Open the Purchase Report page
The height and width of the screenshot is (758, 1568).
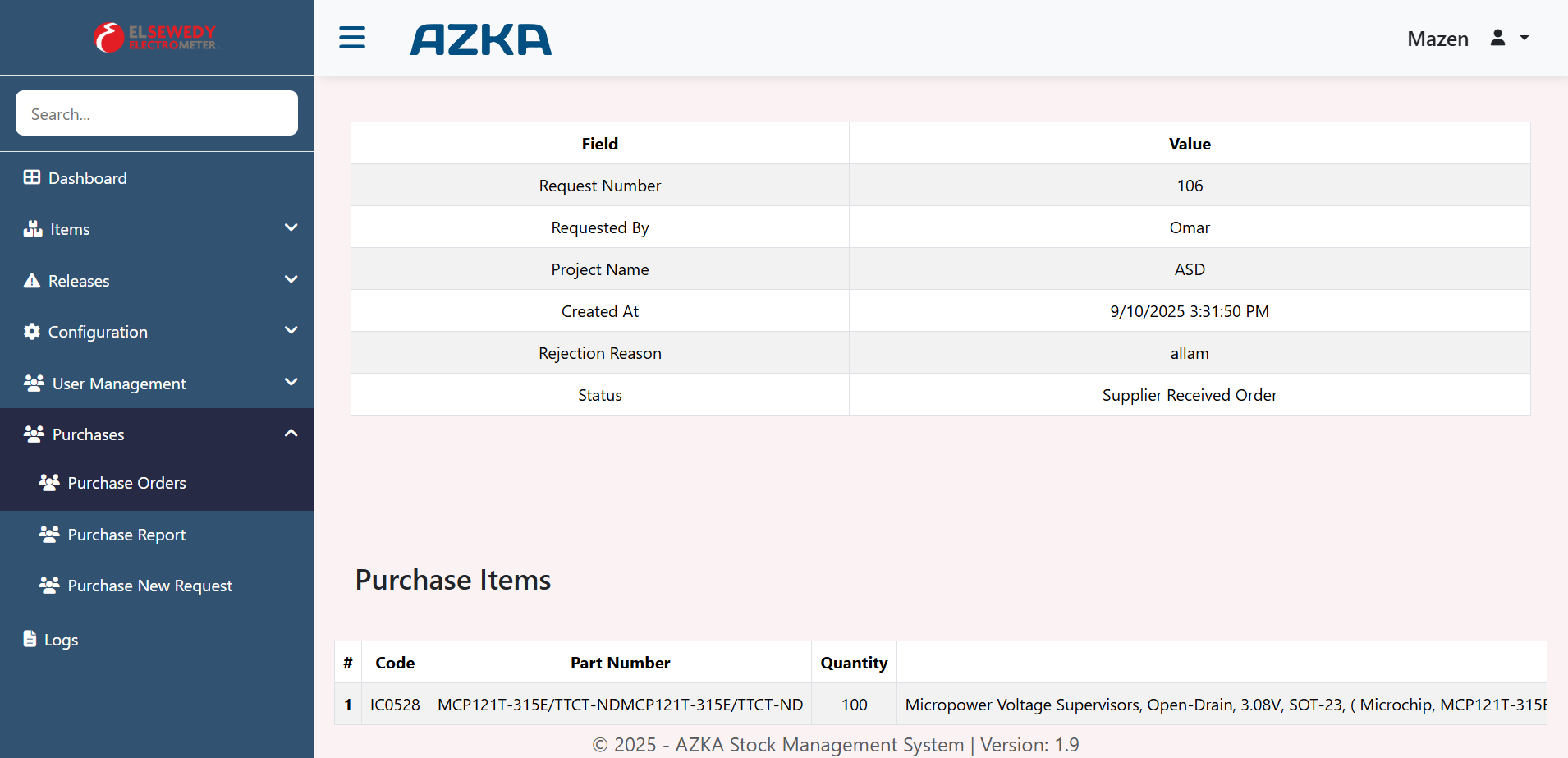coord(126,535)
